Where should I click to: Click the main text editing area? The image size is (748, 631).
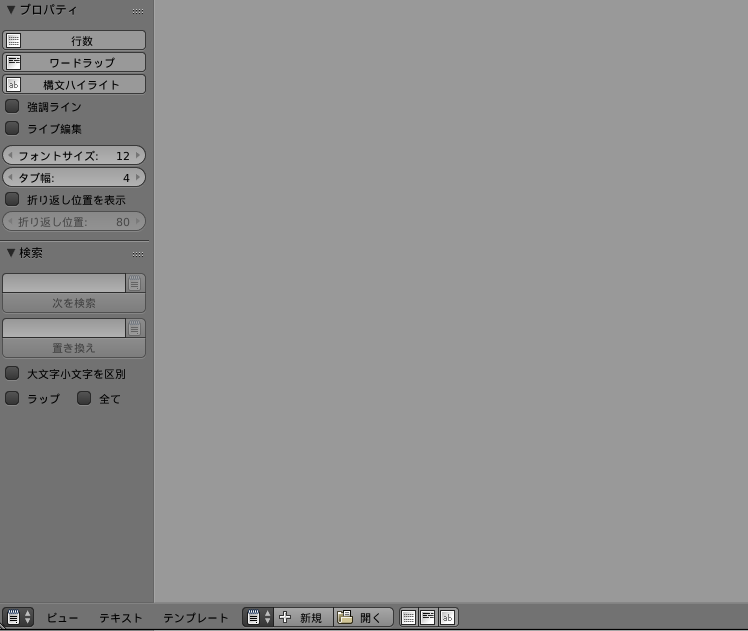[451, 300]
